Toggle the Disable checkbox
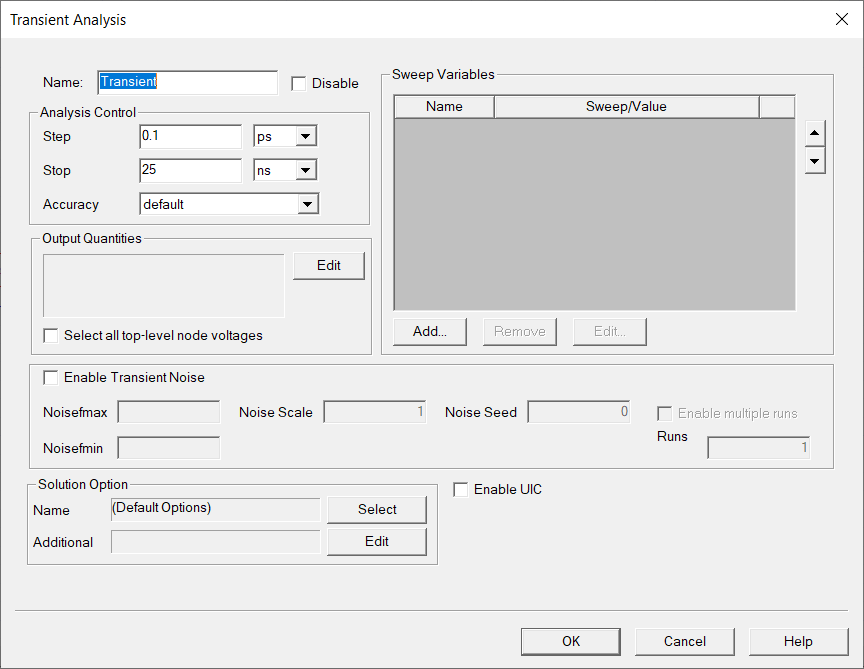 click(299, 84)
